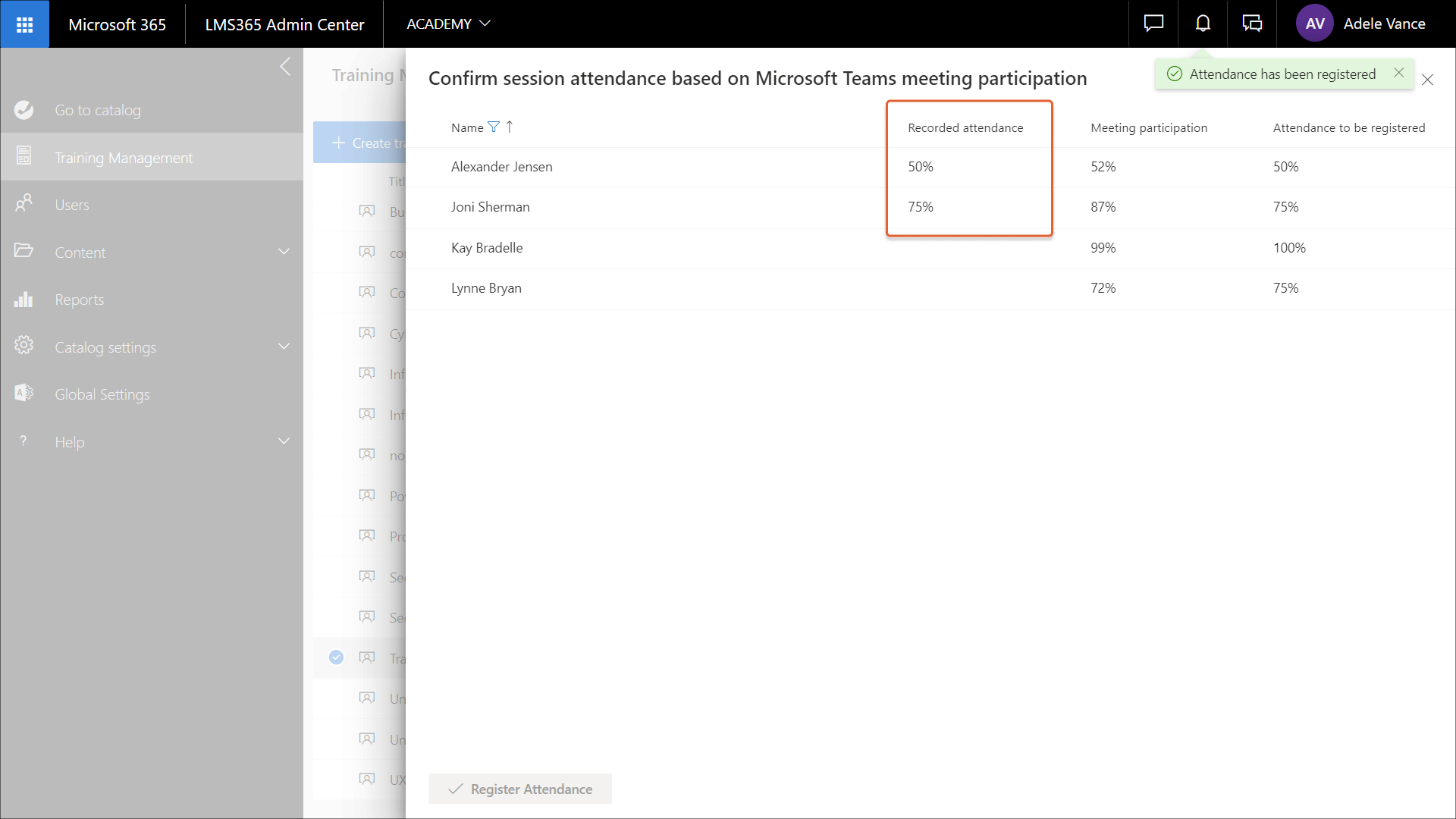Viewport: 1456px width, 819px height.
Task: Expand Catalog settings in the sidebar
Action: pyautogui.click(x=284, y=347)
